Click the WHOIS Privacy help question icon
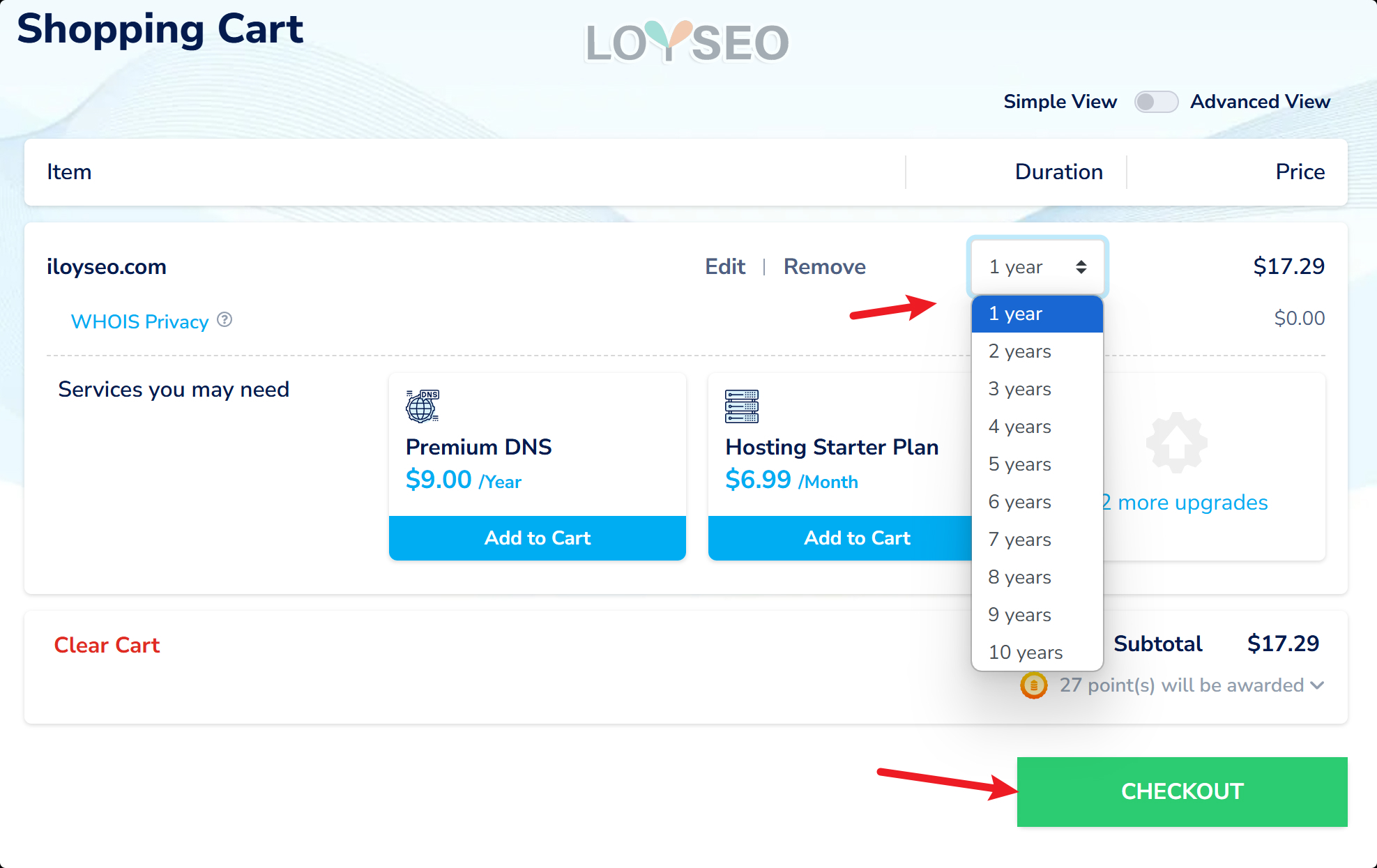The width and height of the screenshot is (1377, 868). pos(225,320)
